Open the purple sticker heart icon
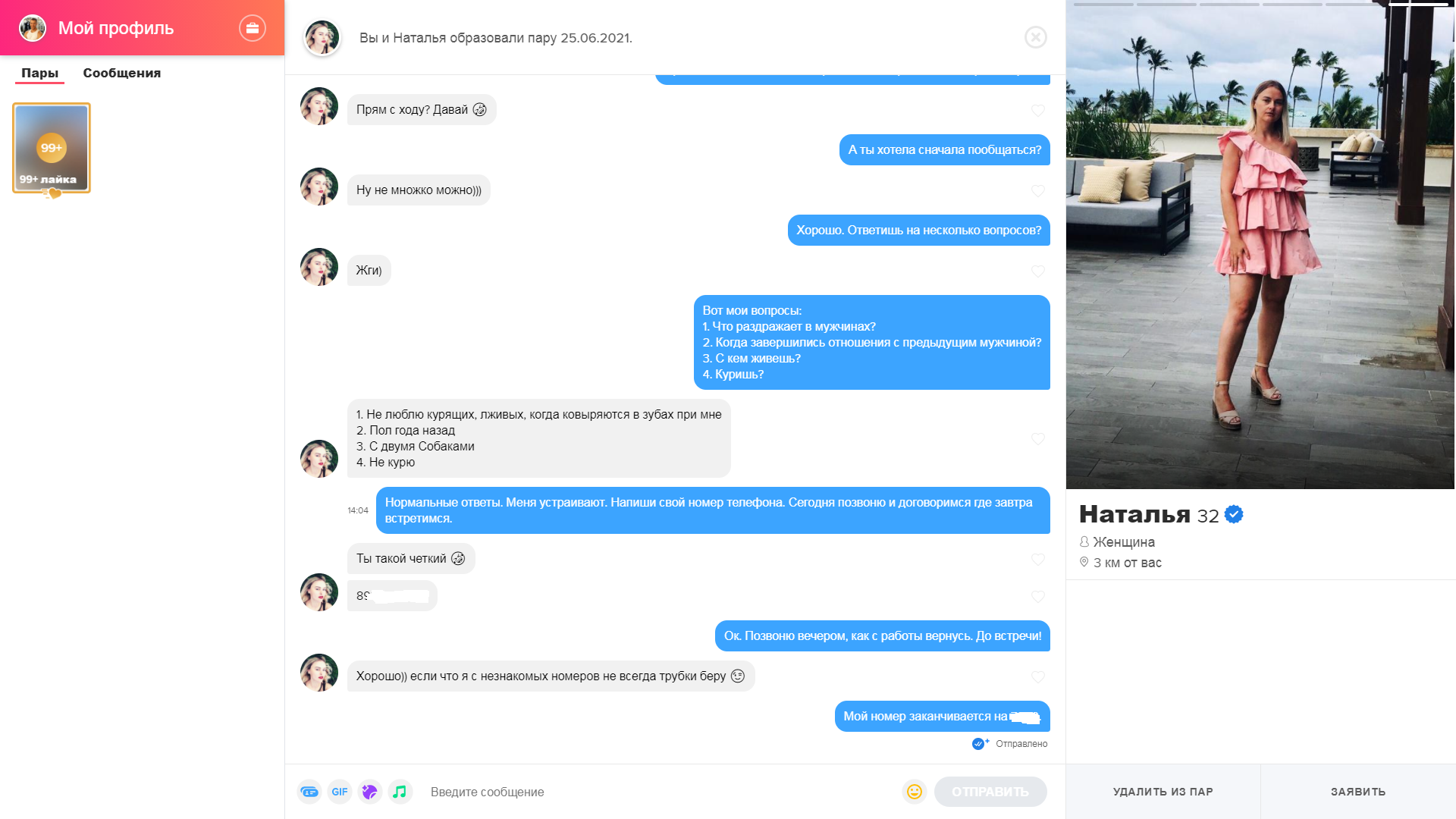This screenshot has width=1456, height=819. 369,792
